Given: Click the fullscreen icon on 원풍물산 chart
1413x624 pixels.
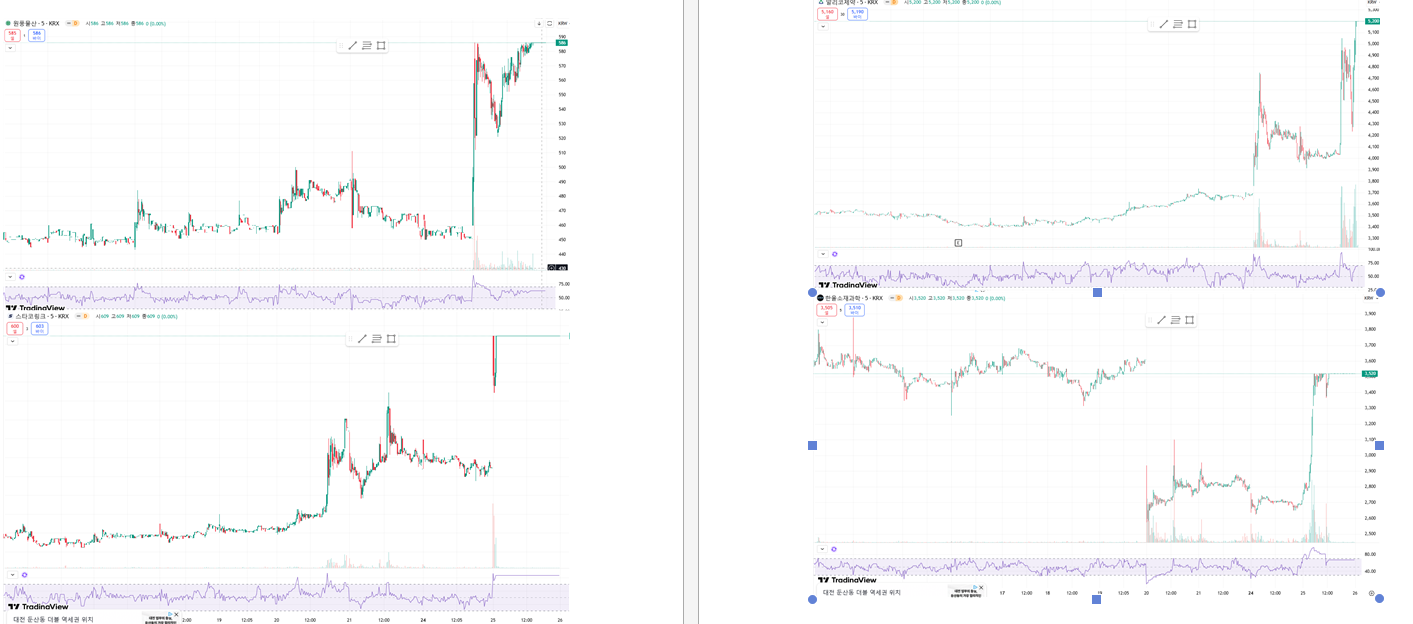Looking at the screenshot, I should click(549, 23).
